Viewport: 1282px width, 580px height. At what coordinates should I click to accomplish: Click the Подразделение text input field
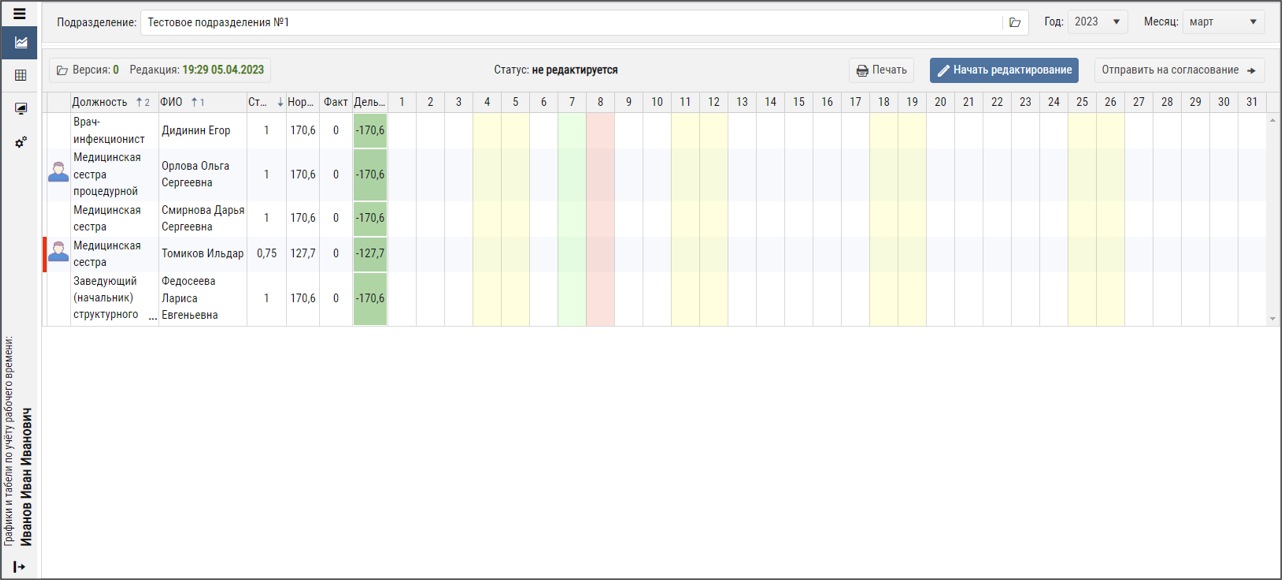coord(570,22)
